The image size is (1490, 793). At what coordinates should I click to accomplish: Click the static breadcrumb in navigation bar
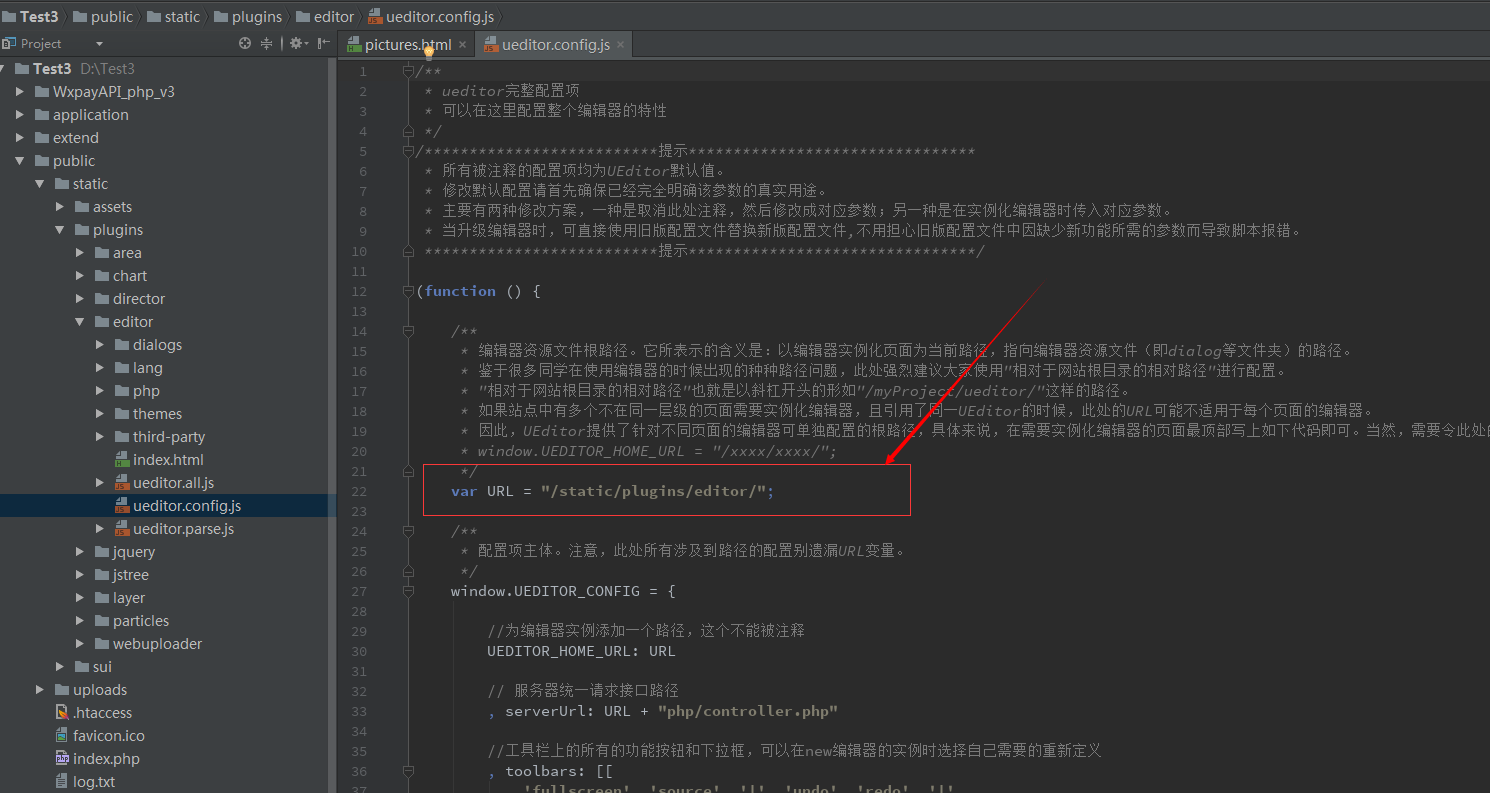[x=182, y=16]
